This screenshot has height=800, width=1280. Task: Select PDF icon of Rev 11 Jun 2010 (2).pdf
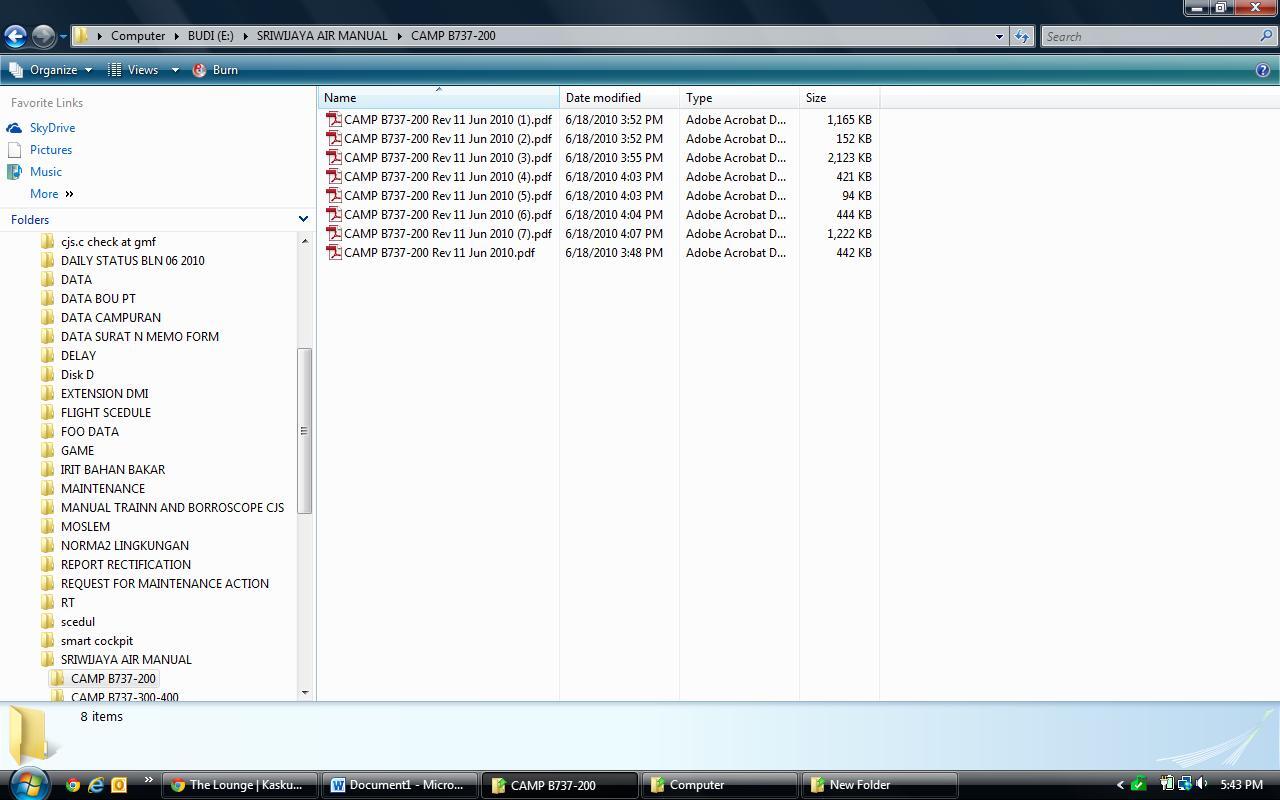(x=334, y=138)
